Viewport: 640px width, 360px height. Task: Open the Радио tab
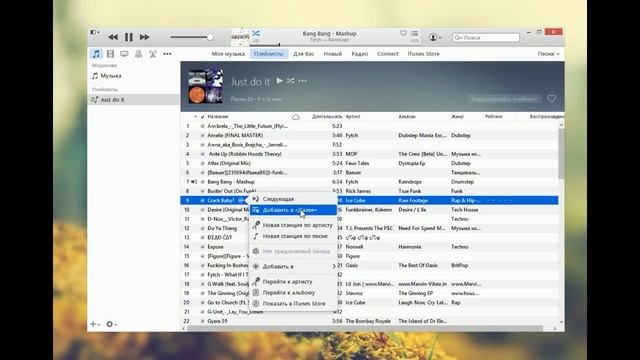[360, 54]
